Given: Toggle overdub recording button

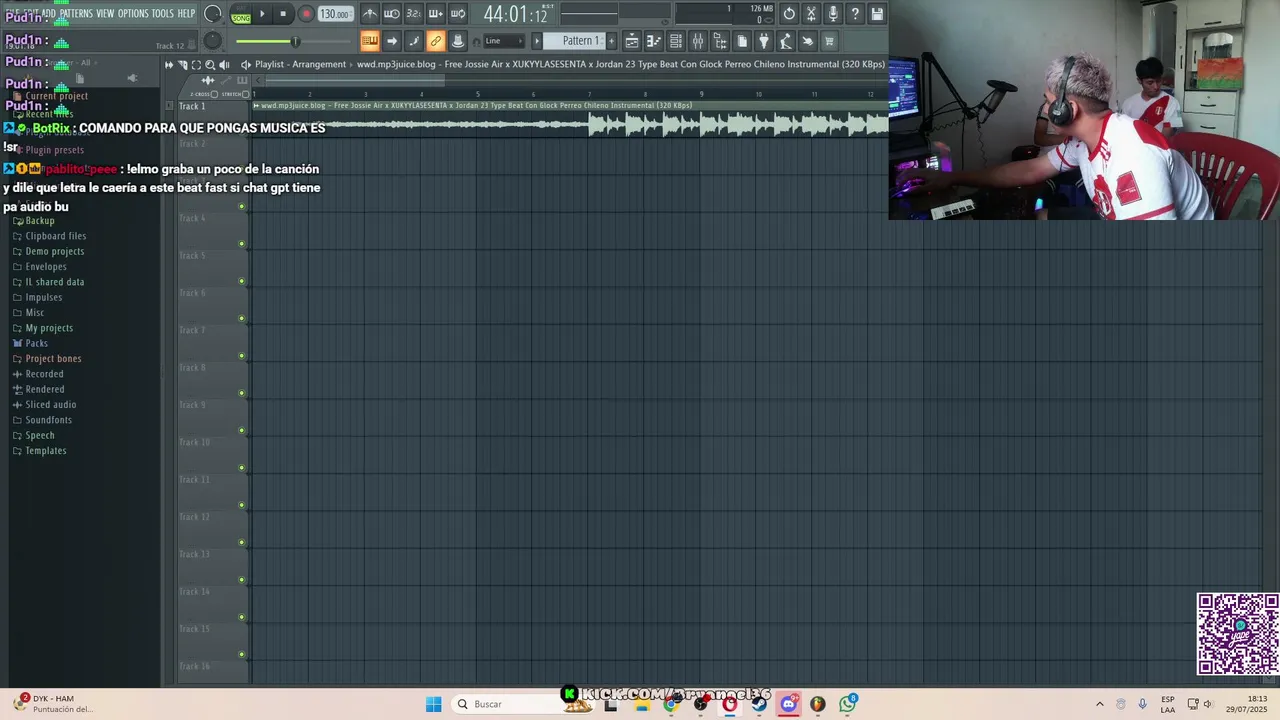Looking at the screenshot, I should pos(436,14).
